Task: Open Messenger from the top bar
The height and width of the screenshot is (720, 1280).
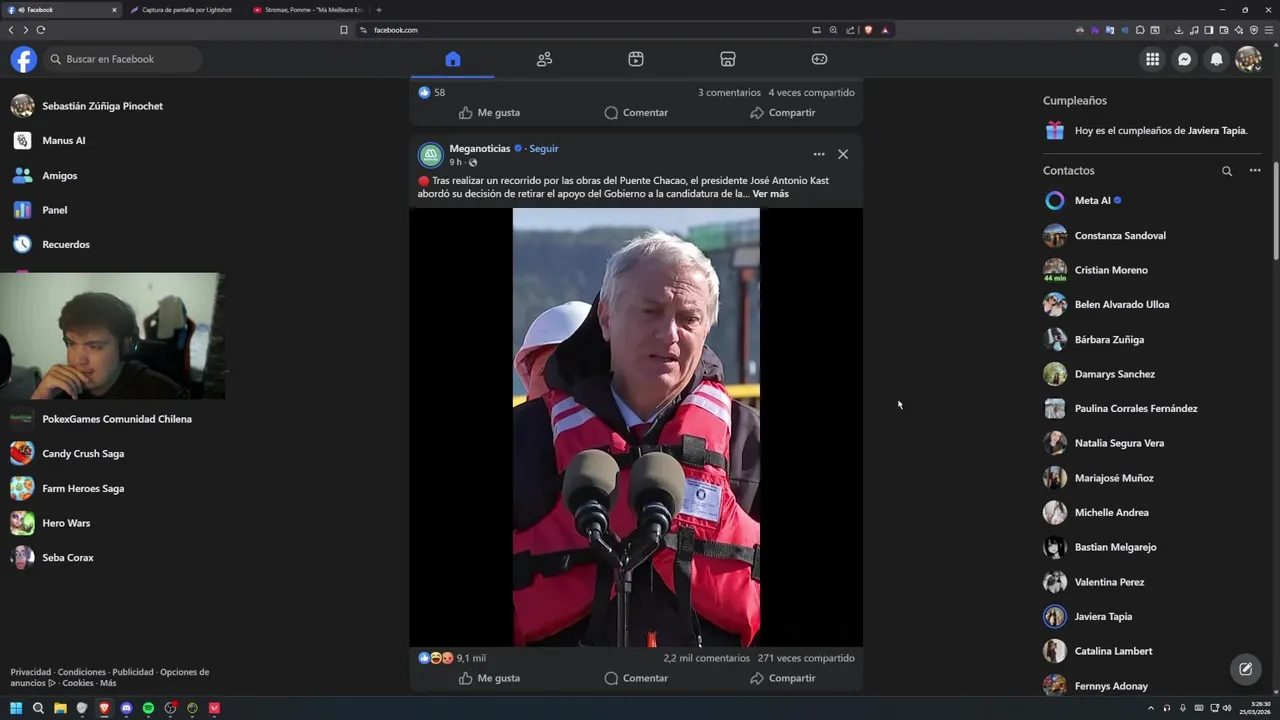Action: click(1184, 59)
